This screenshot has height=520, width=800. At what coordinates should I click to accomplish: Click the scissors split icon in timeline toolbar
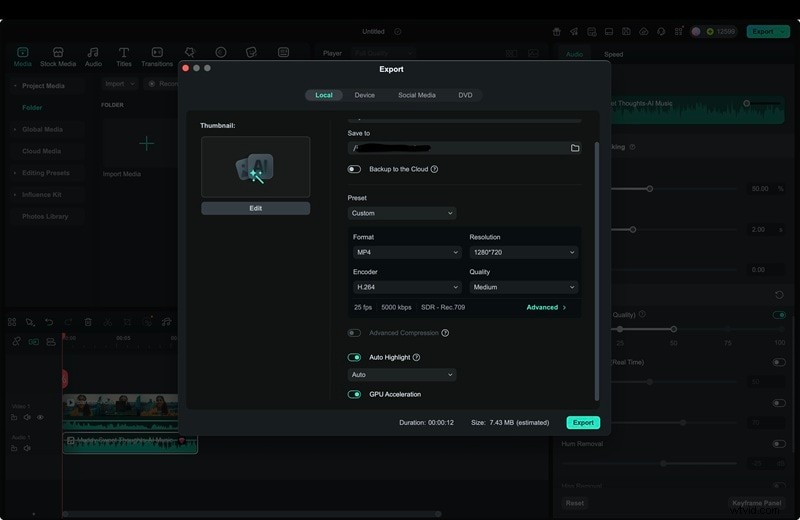pyautogui.click(x=108, y=322)
